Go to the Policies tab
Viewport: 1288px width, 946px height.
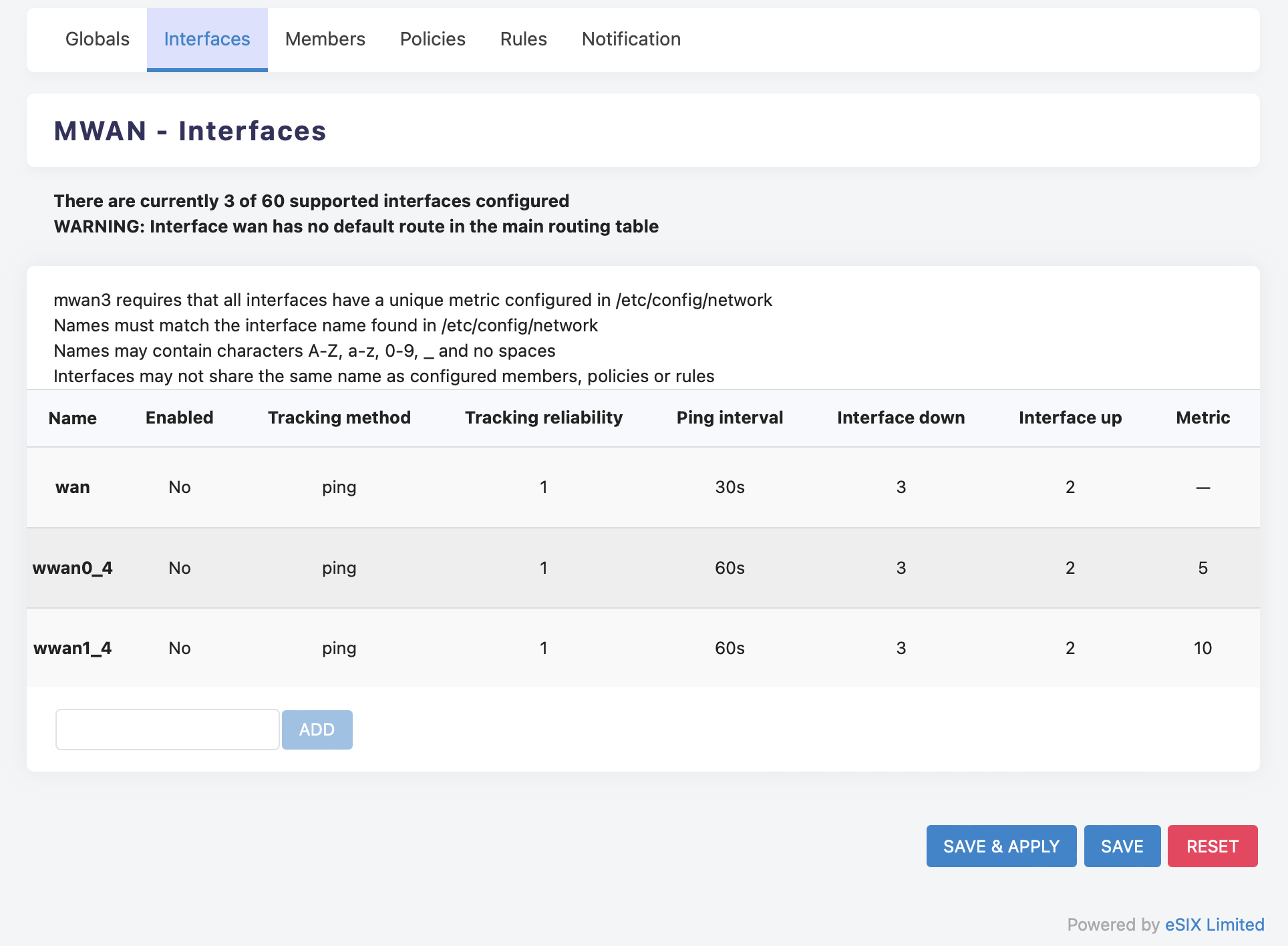pos(432,39)
